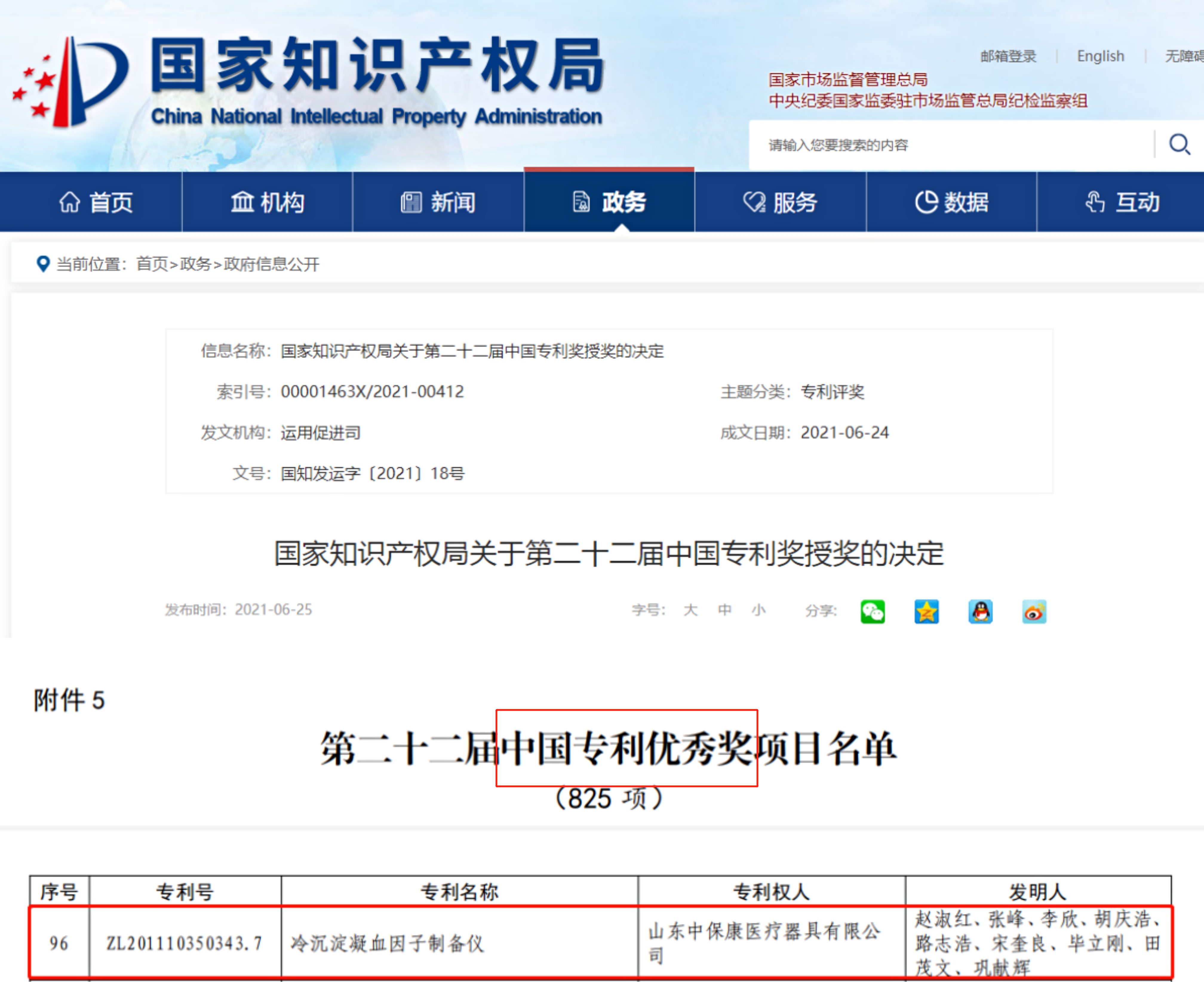Viewport: 1204px width, 982px height.
Task: Click the search magnifier icon
Action: pos(1180,145)
